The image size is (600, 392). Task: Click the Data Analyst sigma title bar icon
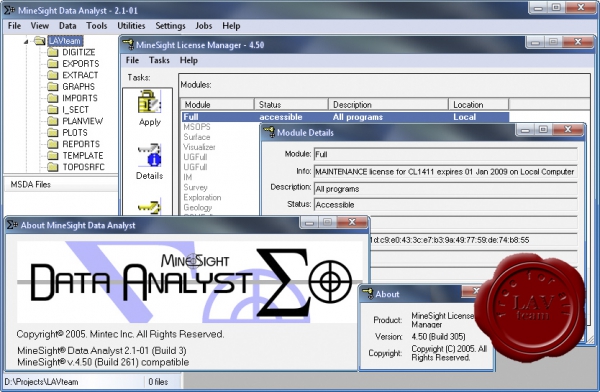(10, 10)
